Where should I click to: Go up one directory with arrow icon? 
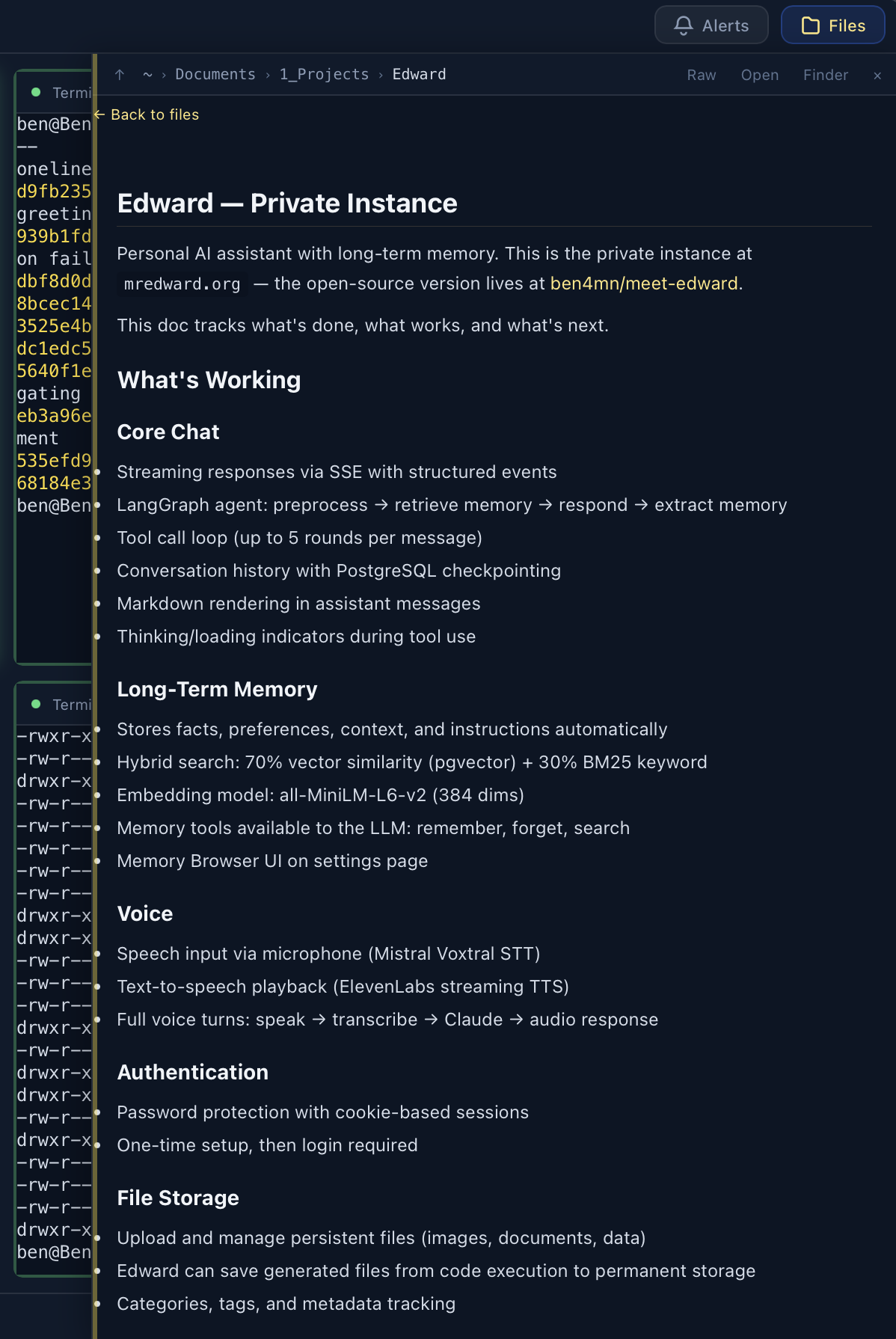click(x=120, y=75)
